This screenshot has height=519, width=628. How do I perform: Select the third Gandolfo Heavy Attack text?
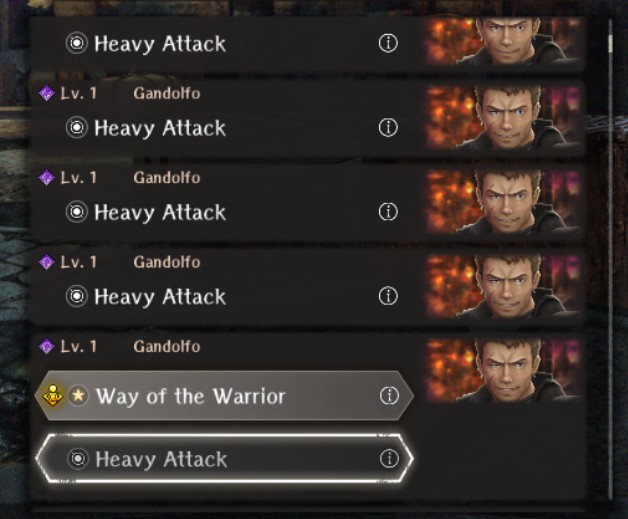160,212
